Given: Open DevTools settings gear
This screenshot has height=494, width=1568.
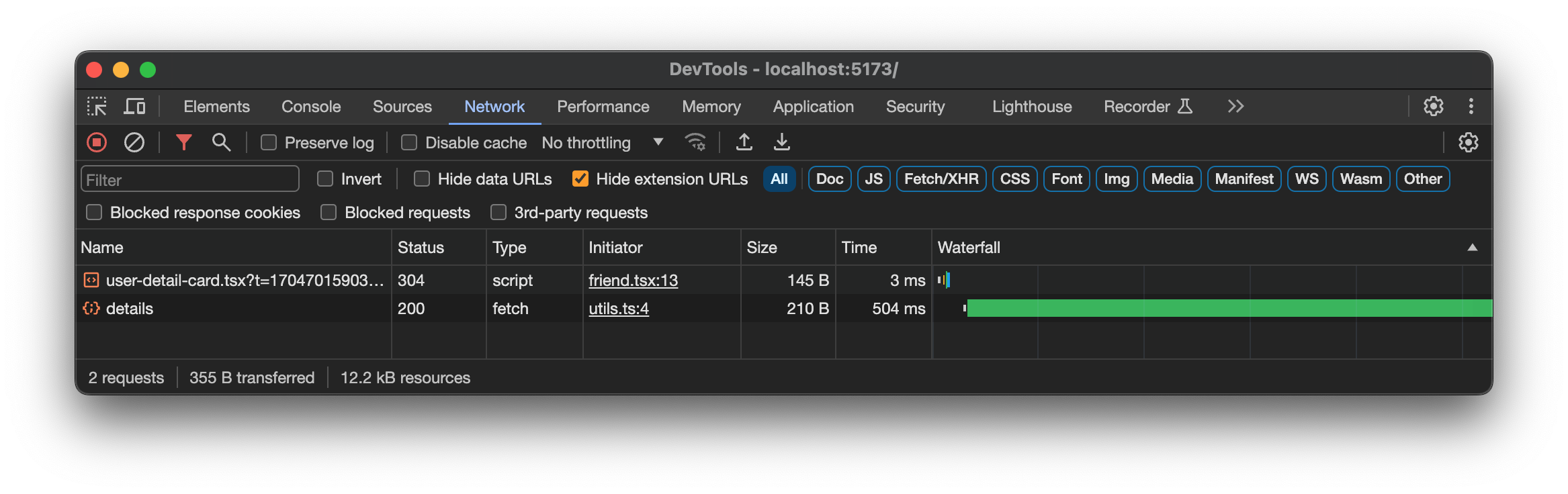Looking at the screenshot, I should pos(1433,106).
